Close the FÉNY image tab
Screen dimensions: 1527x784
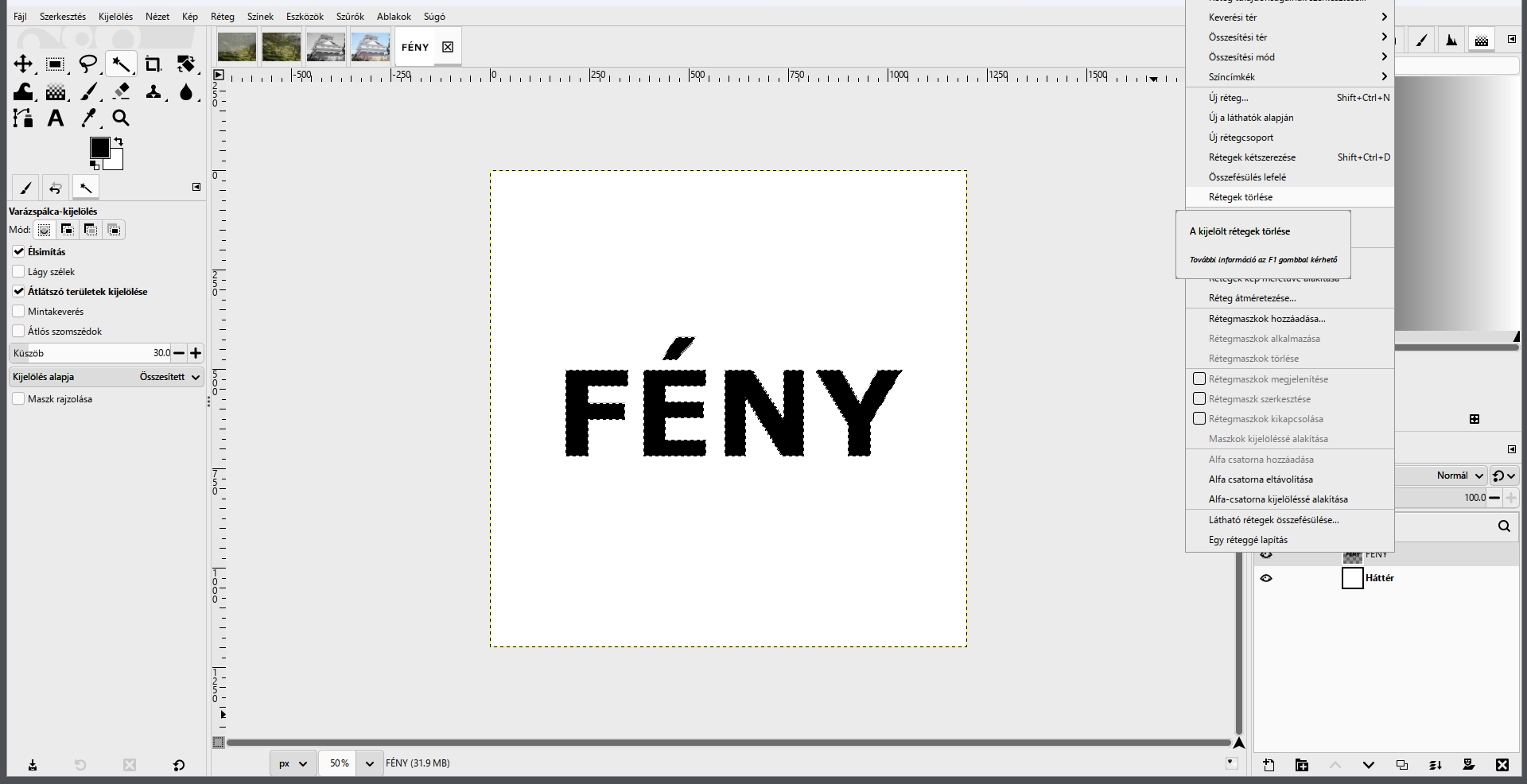448,47
